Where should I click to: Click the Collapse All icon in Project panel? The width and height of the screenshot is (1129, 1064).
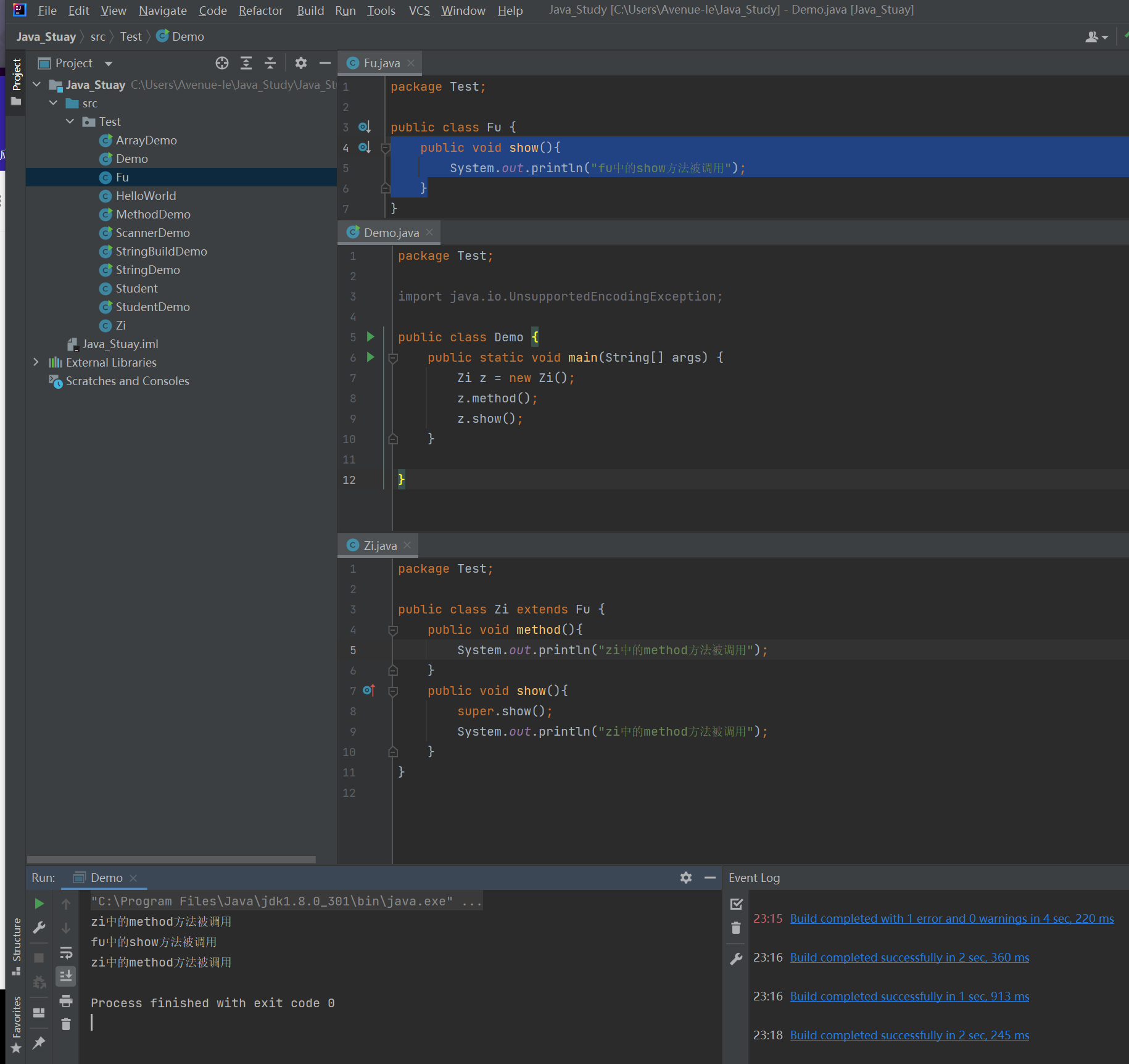click(270, 63)
